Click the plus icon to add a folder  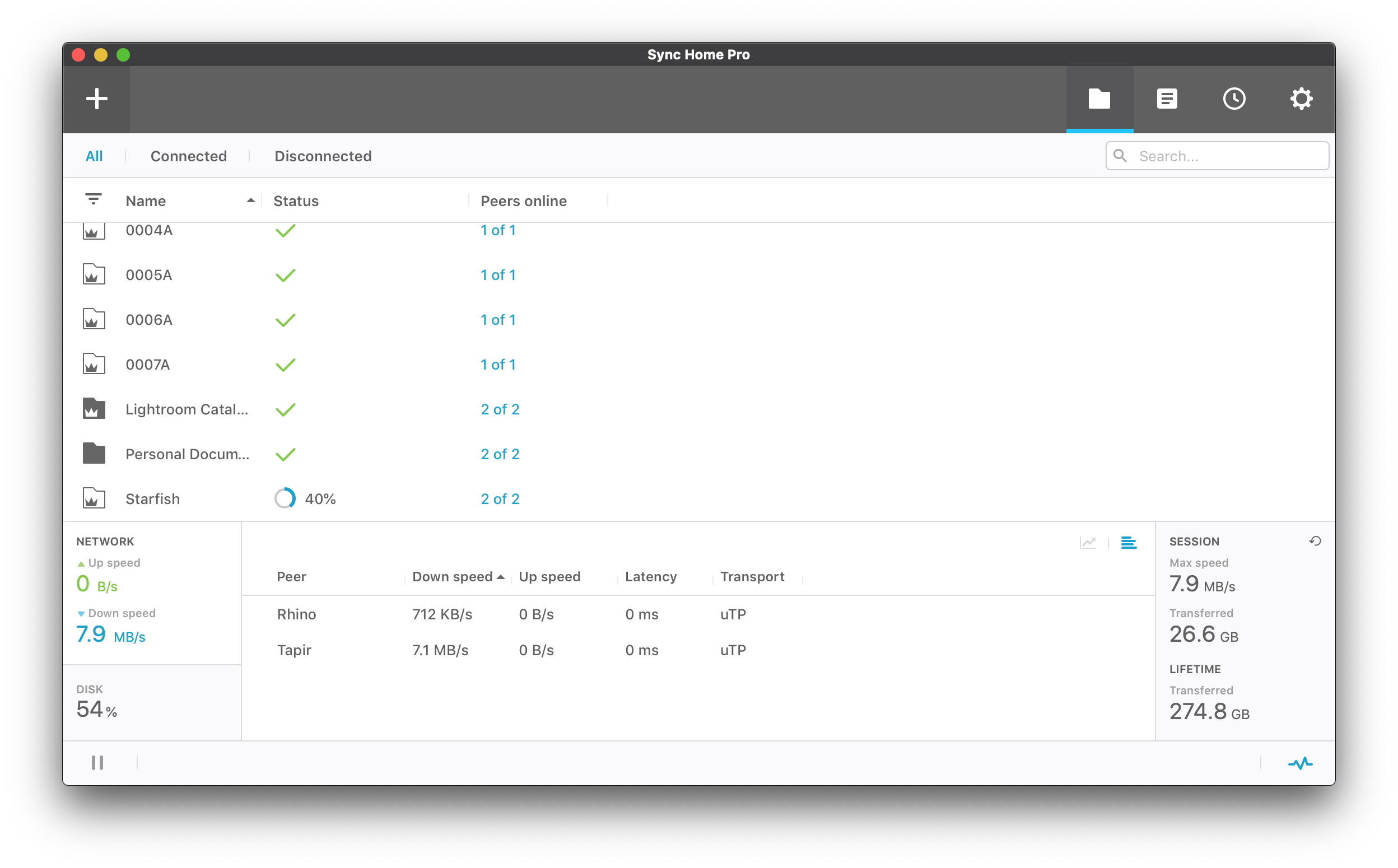click(x=96, y=99)
